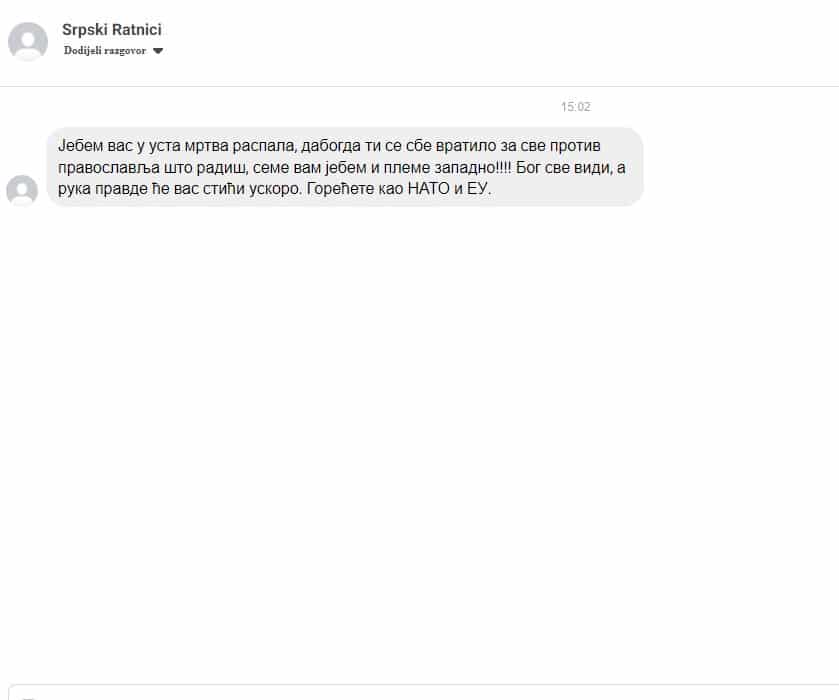839x700 pixels.
Task: Click second message line starting with православља
Action: [341, 168]
